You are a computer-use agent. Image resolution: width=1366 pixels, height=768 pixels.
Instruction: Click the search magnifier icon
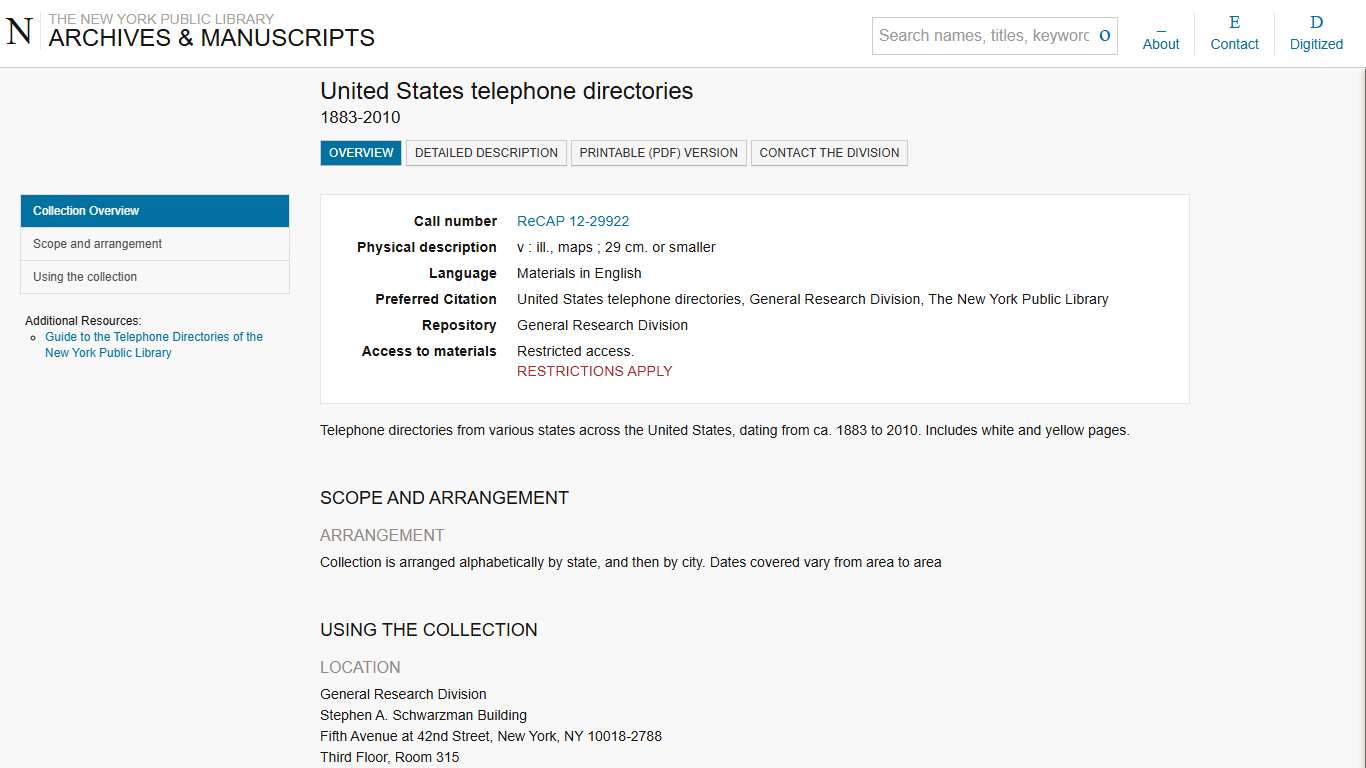[1104, 35]
